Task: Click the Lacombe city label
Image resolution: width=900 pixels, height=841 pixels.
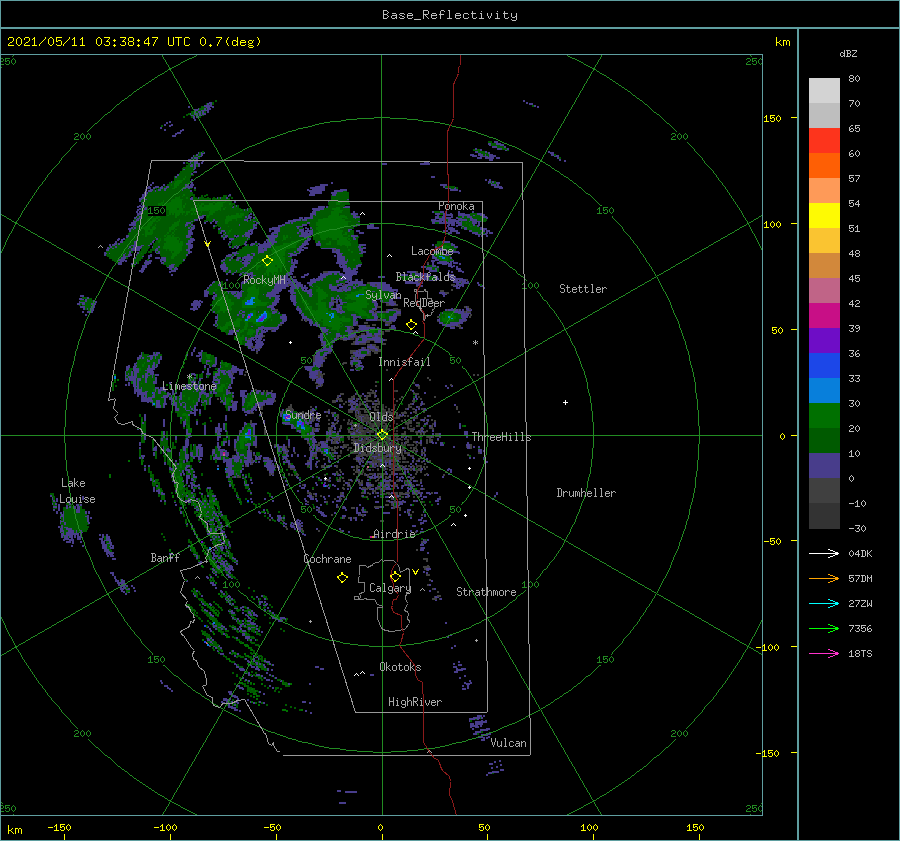Action: (x=432, y=251)
